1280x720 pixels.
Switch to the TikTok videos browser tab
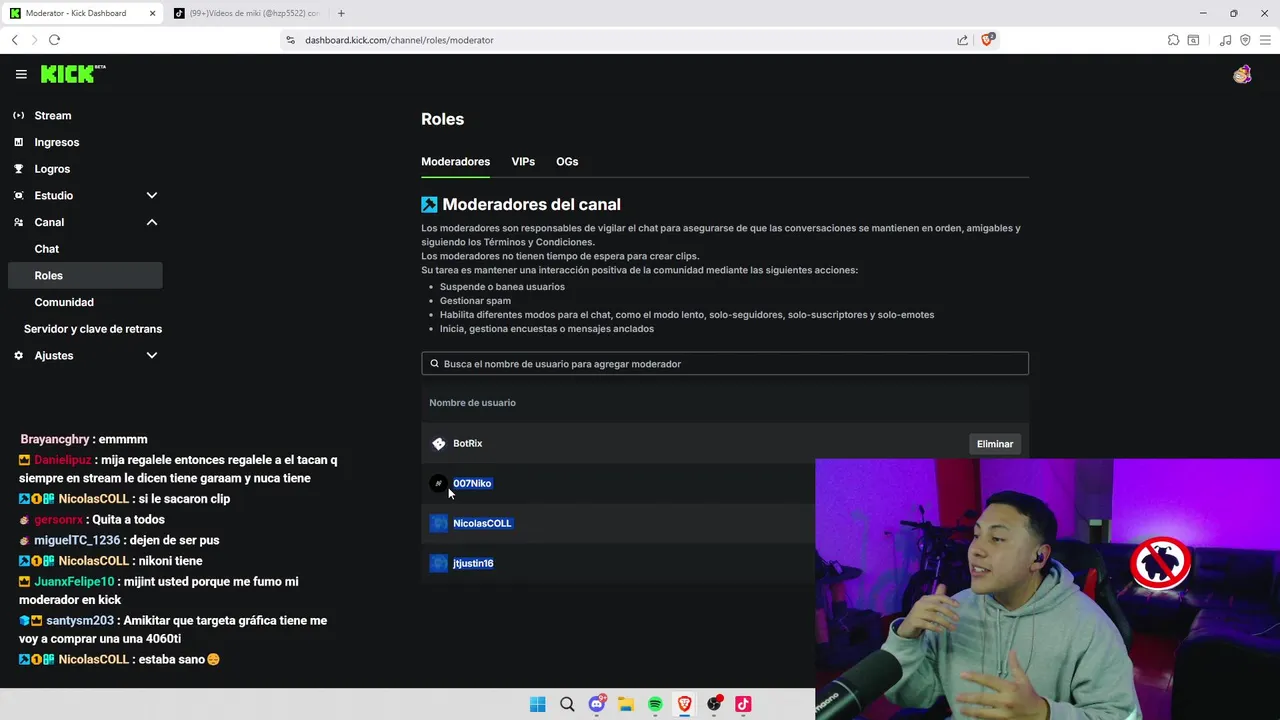coord(246,13)
